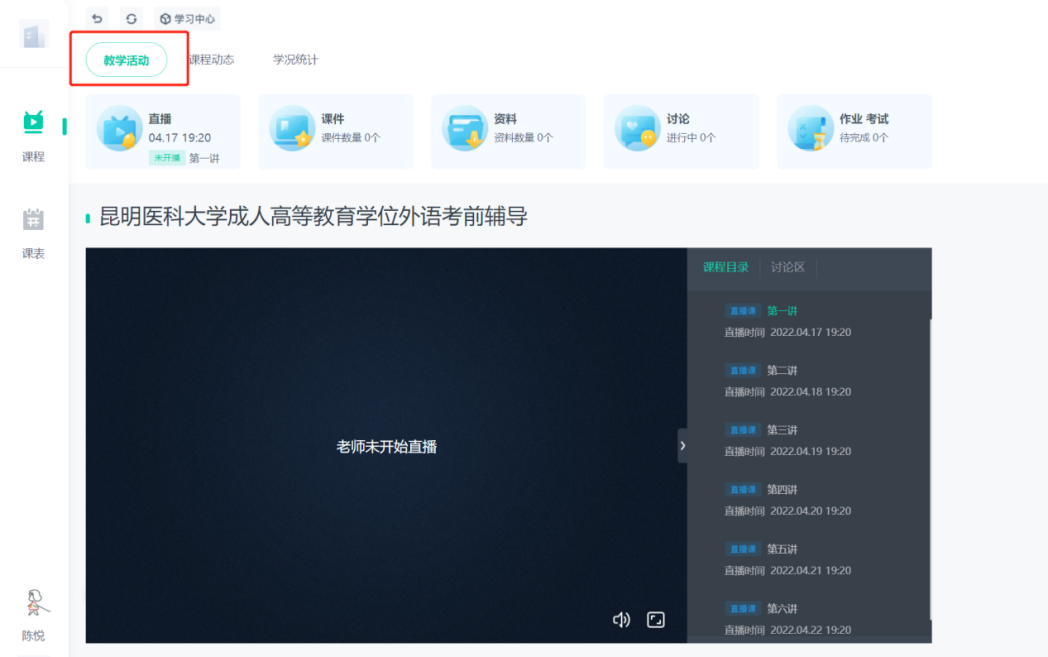The width and height of the screenshot is (1048, 657).
Task: Click the 未开播 status badge
Action: click(167, 158)
